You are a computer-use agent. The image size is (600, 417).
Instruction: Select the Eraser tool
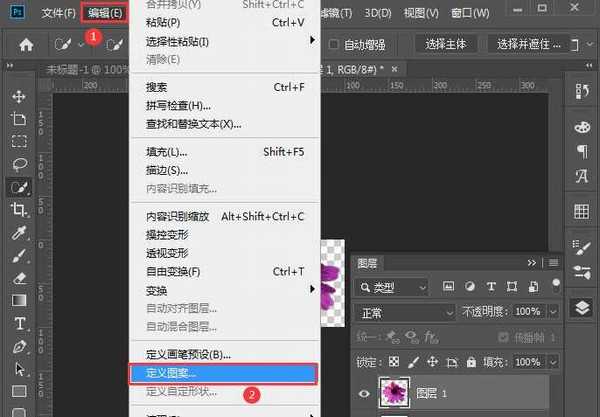19,277
